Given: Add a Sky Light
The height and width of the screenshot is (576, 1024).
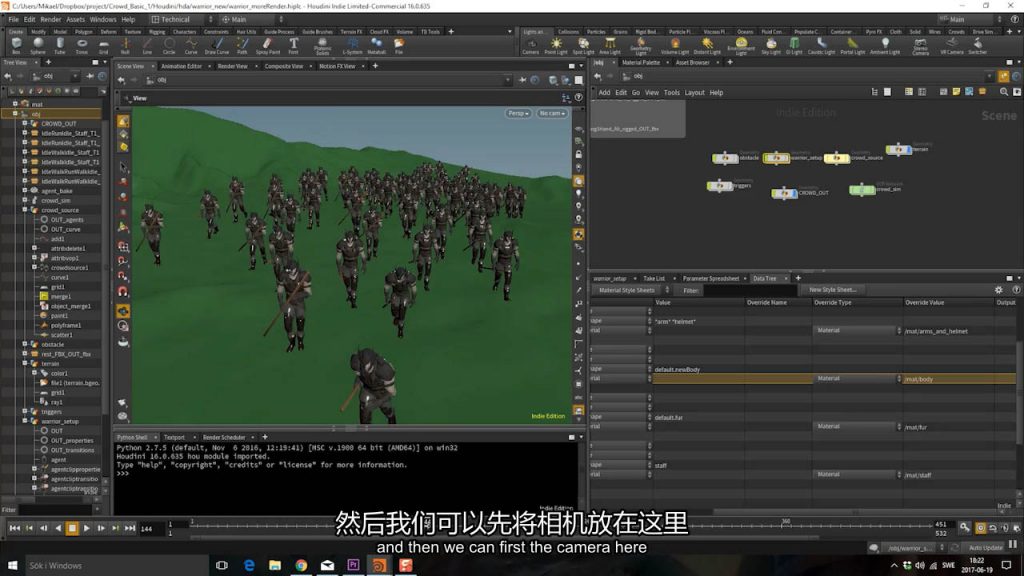Looking at the screenshot, I should [x=771, y=45].
